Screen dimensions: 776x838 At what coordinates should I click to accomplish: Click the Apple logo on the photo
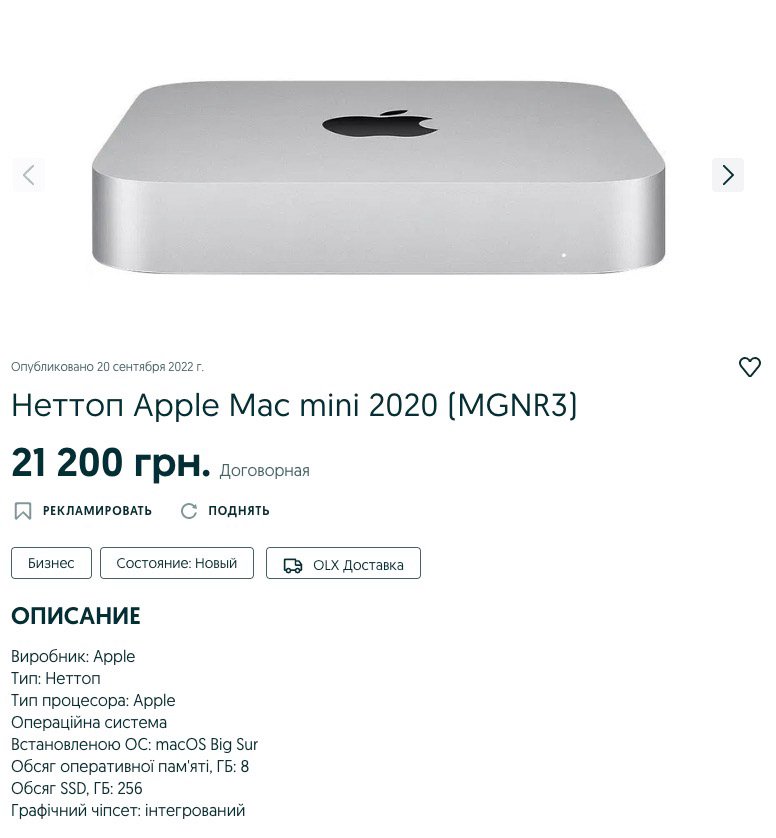pyautogui.click(x=380, y=123)
